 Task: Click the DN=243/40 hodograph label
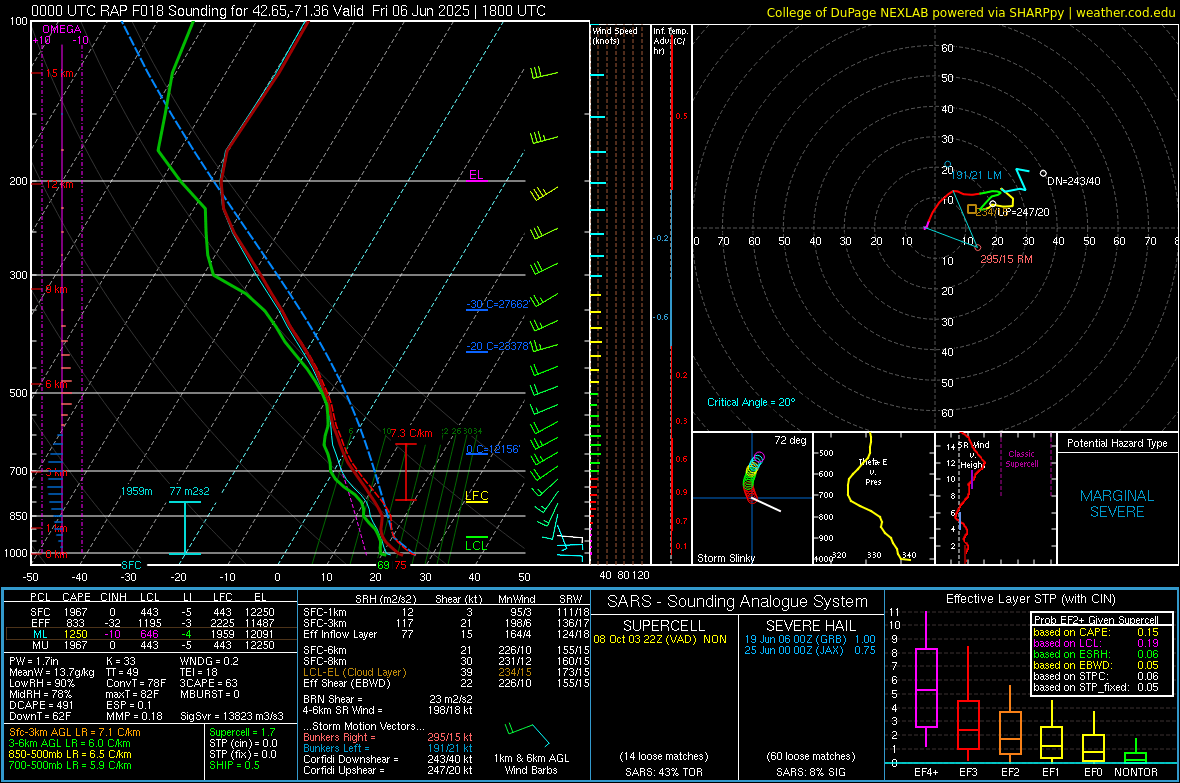pyautogui.click(x=1074, y=181)
